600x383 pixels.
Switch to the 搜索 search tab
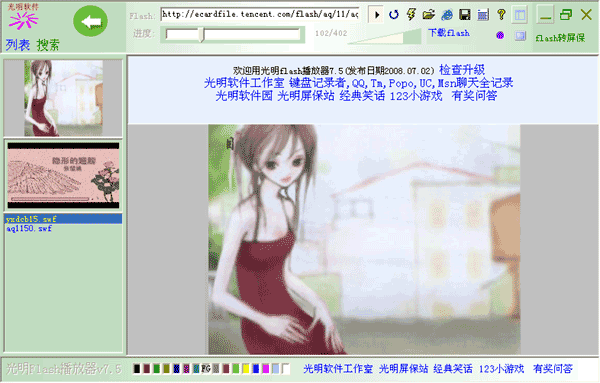(x=48, y=45)
